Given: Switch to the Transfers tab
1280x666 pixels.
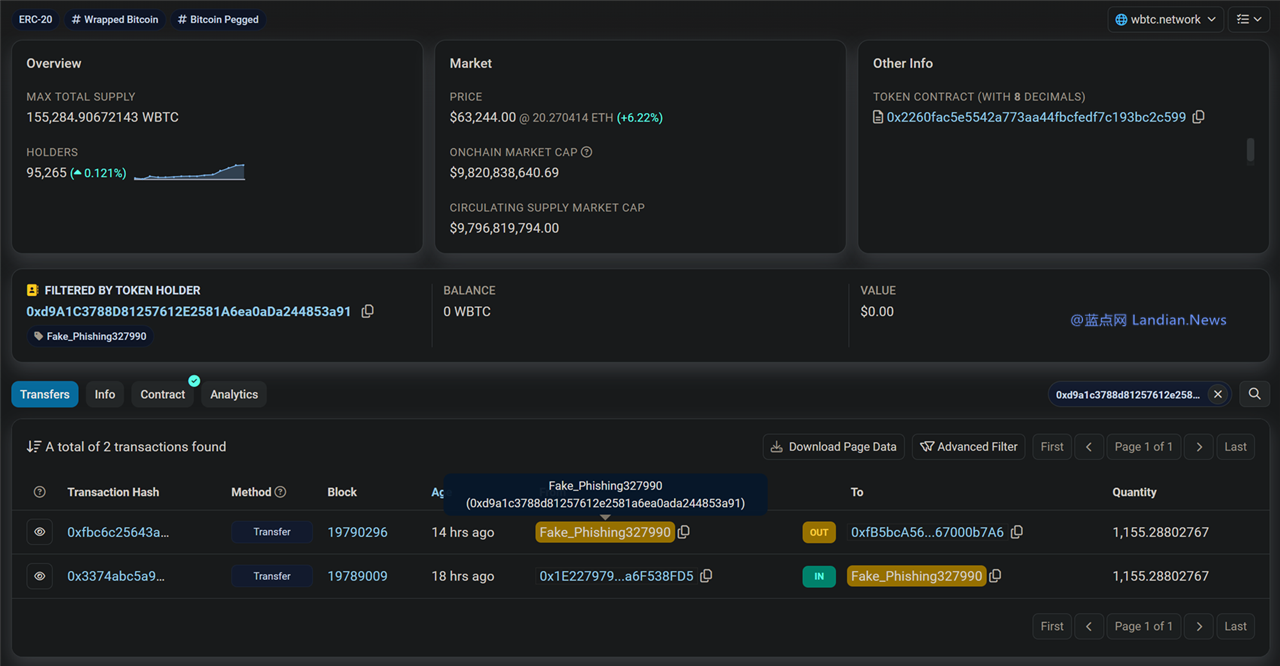Looking at the screenshot, I should tap(45, 394).
